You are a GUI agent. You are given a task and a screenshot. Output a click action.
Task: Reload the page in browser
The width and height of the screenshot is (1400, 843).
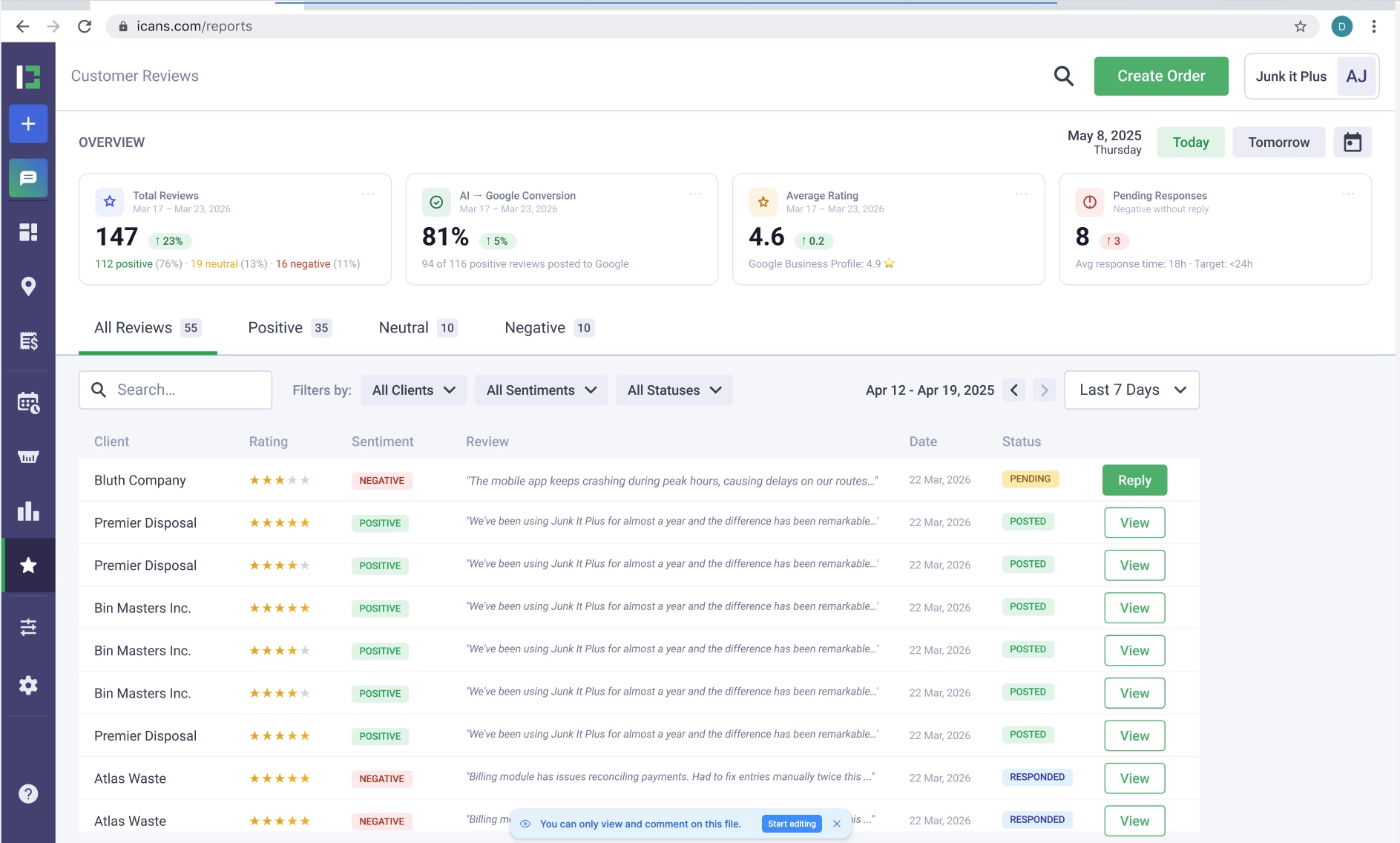(x=85, y=27)
